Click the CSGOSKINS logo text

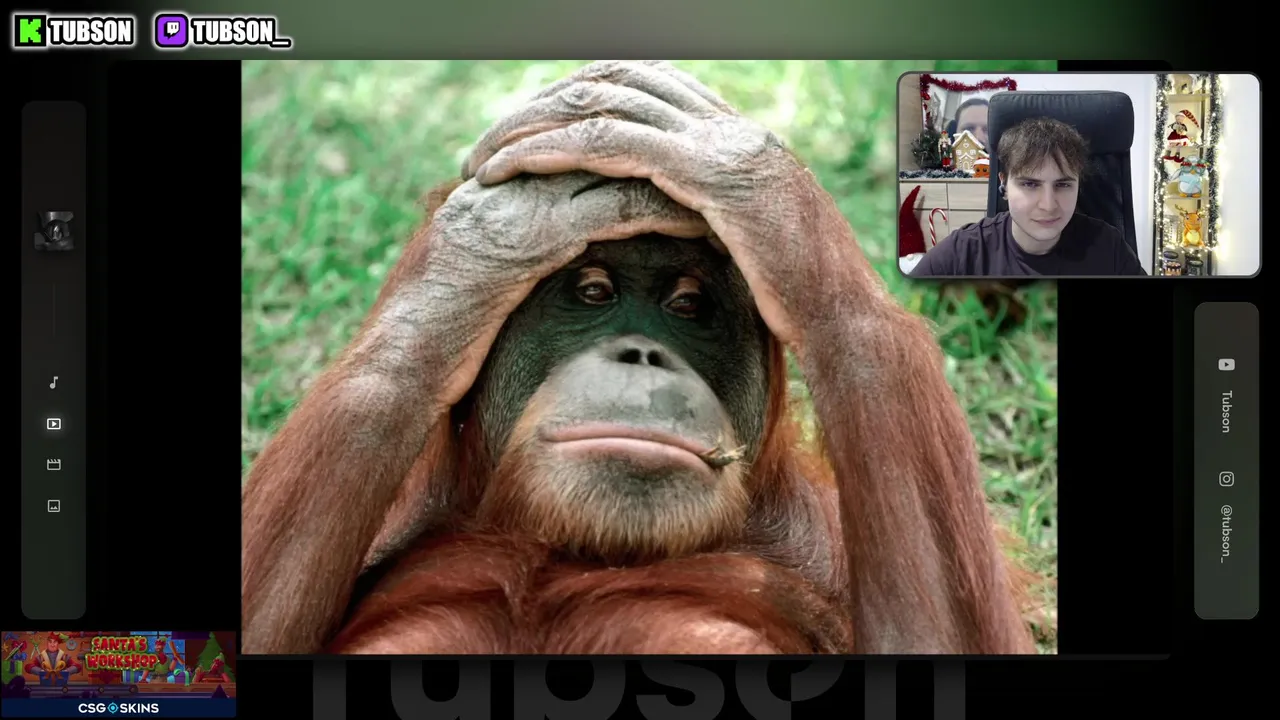point(118,708)
